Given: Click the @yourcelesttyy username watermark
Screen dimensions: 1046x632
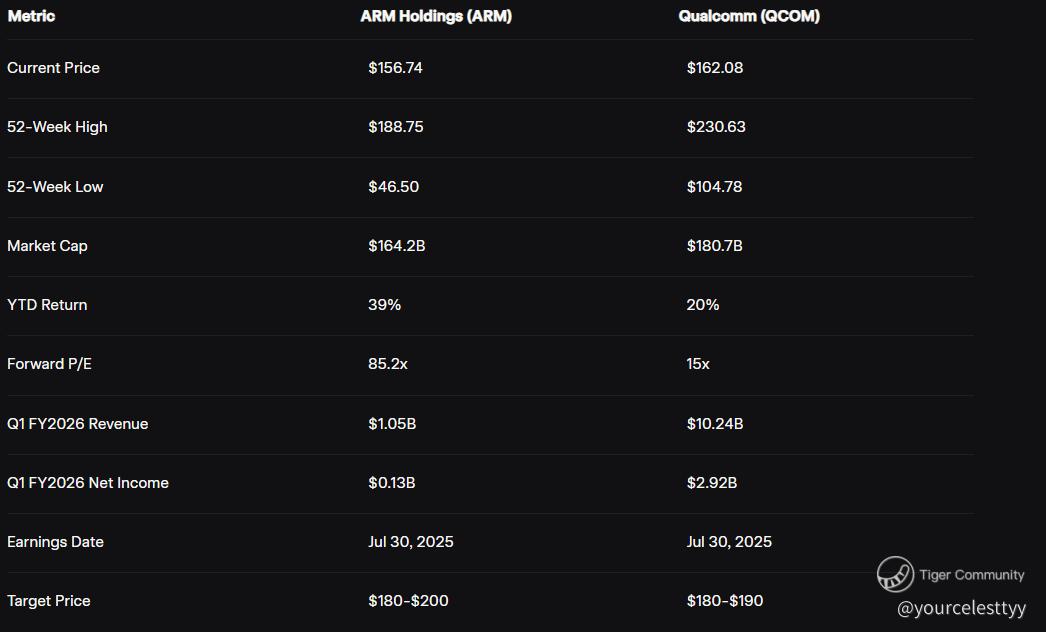Looking at the screenshot, I should point(961,607).
